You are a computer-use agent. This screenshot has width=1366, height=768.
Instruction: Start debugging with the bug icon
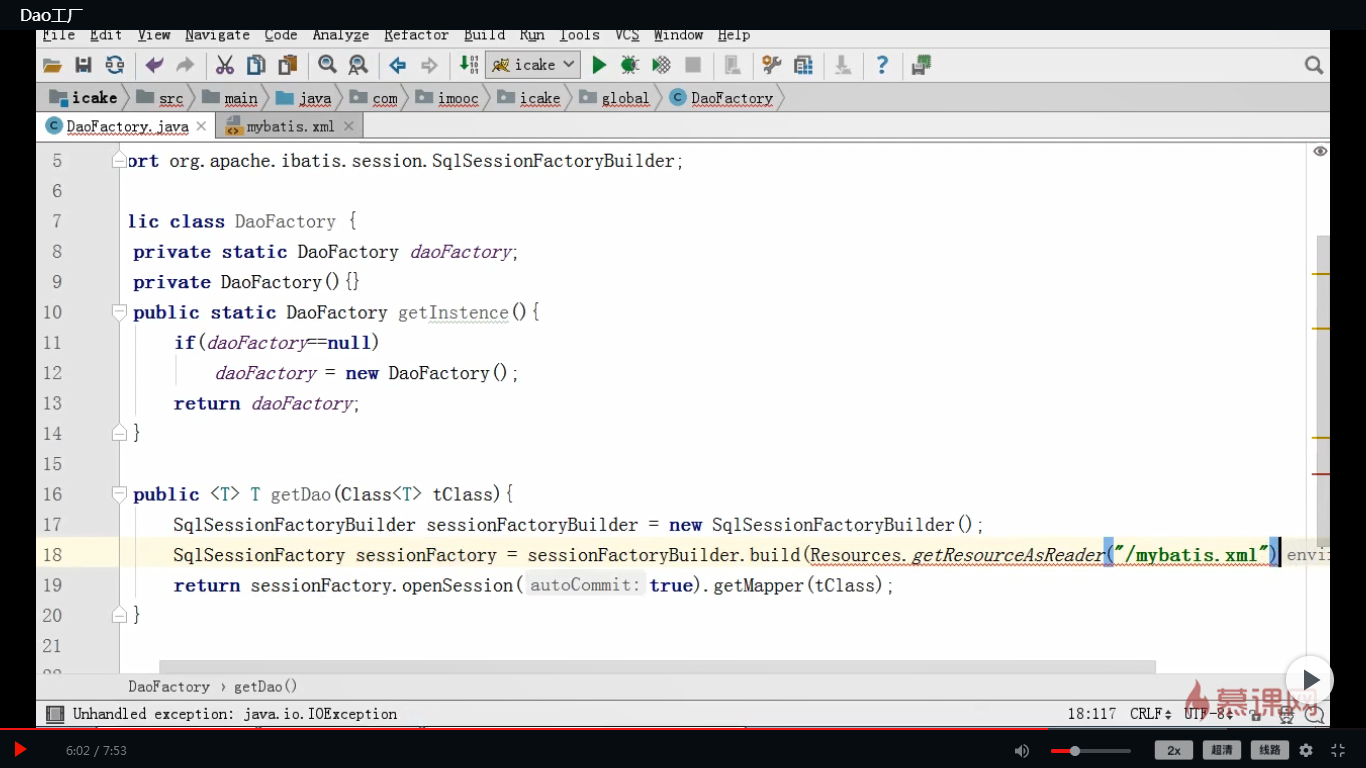[630, 65]
